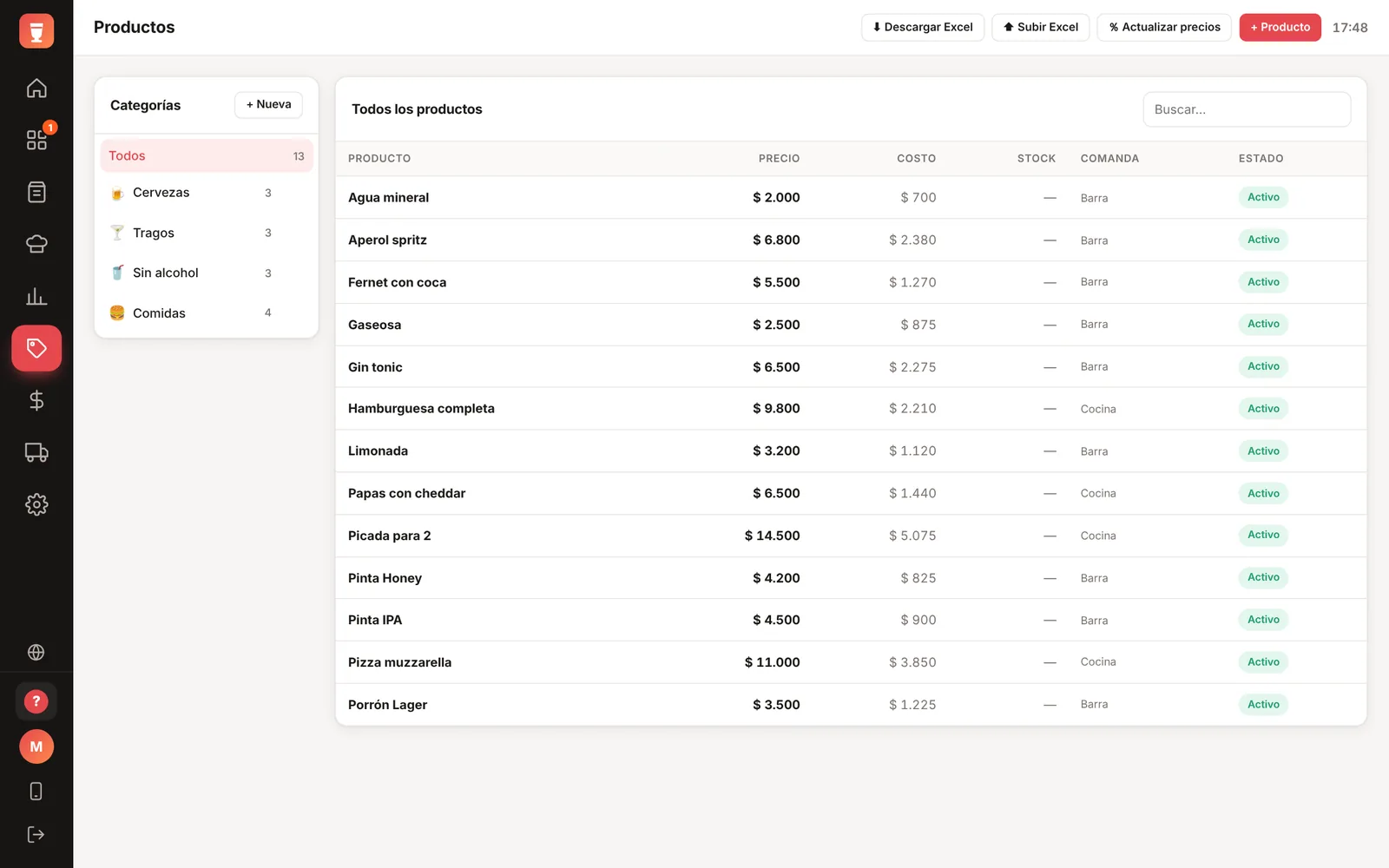
Task: Select the Todos category
Action: (207, 155)
